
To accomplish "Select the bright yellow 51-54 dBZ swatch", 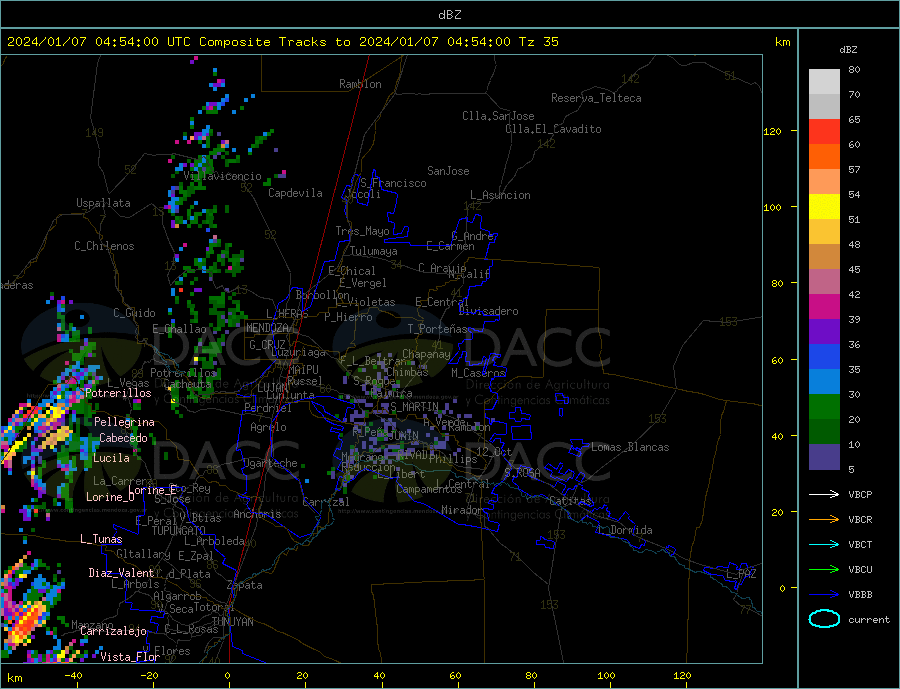I will click(824, 207).
